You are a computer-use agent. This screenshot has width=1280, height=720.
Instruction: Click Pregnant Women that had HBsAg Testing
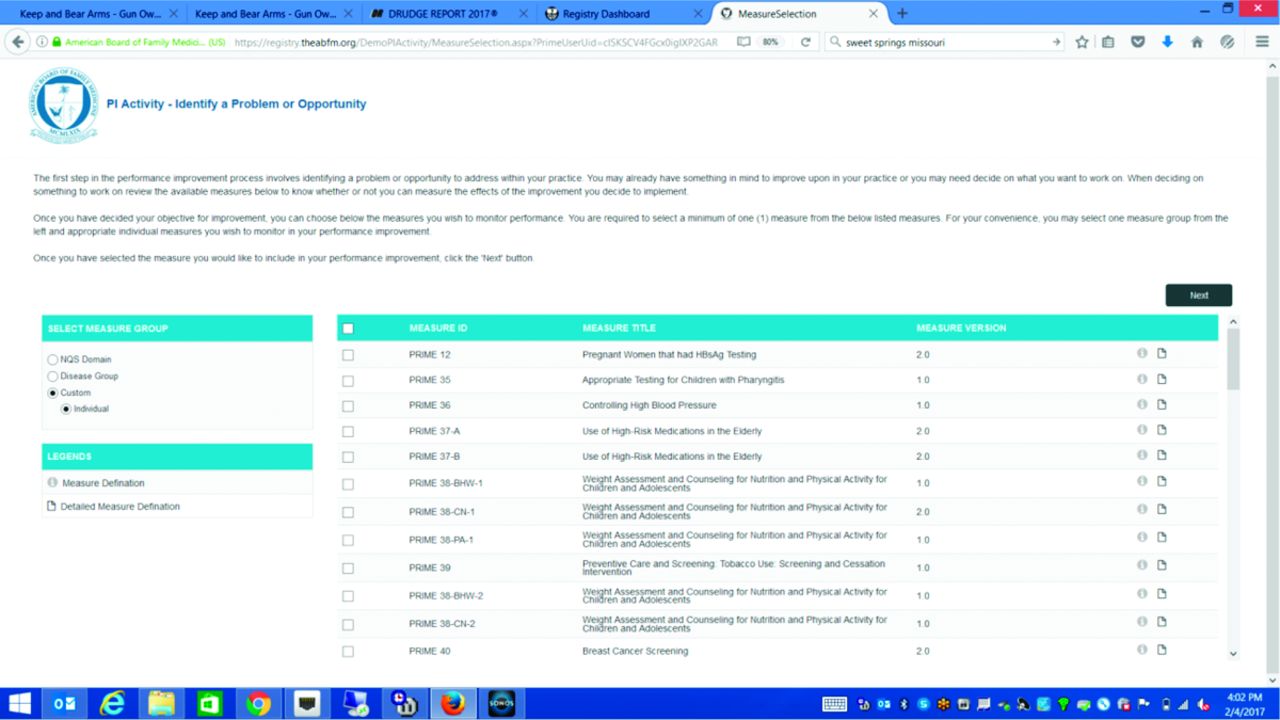669,354
